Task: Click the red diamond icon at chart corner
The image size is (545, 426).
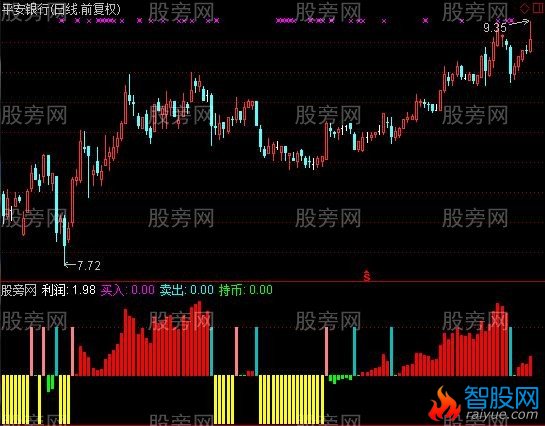Action: click(524, 8)
